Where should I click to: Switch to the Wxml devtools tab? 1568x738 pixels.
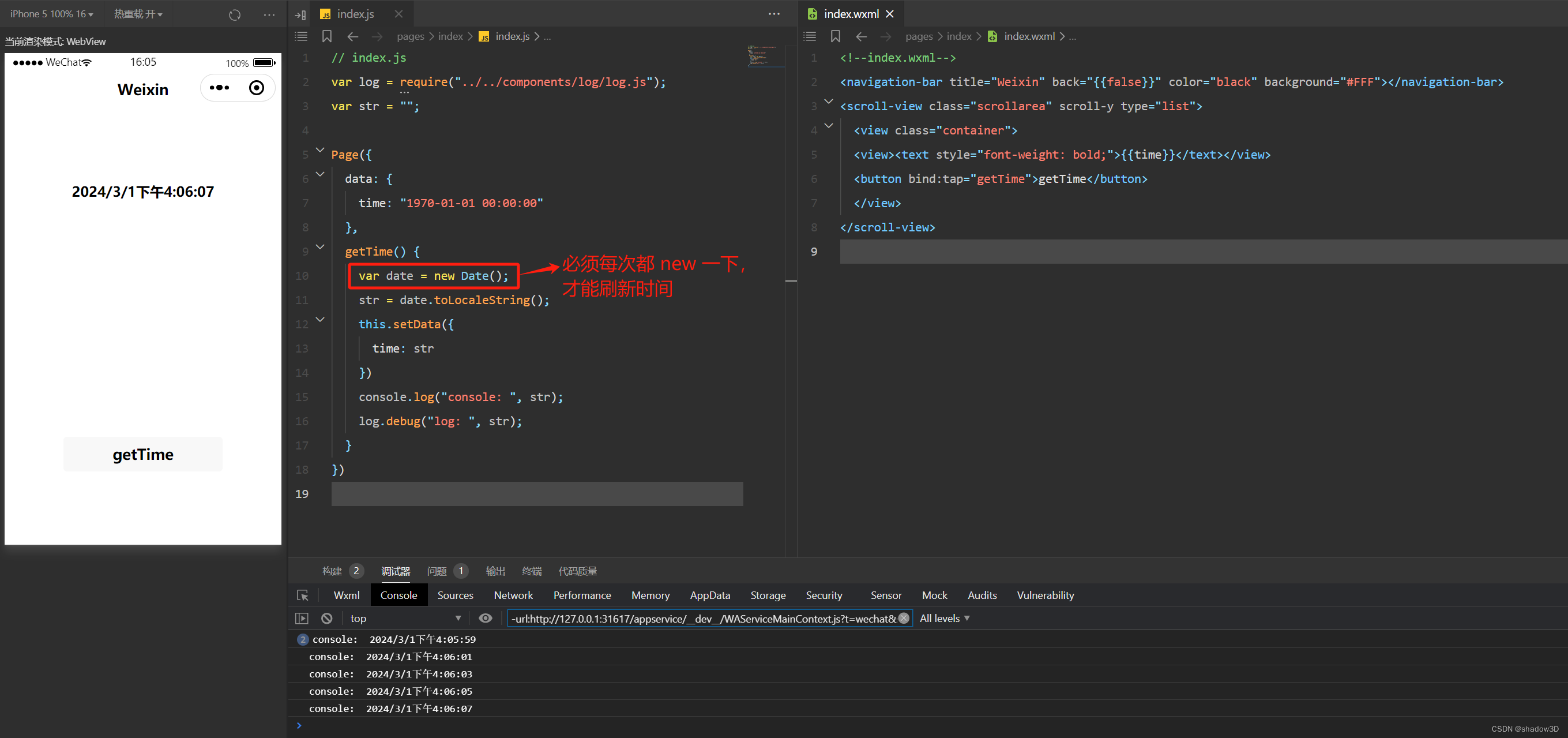click(347, 595)
